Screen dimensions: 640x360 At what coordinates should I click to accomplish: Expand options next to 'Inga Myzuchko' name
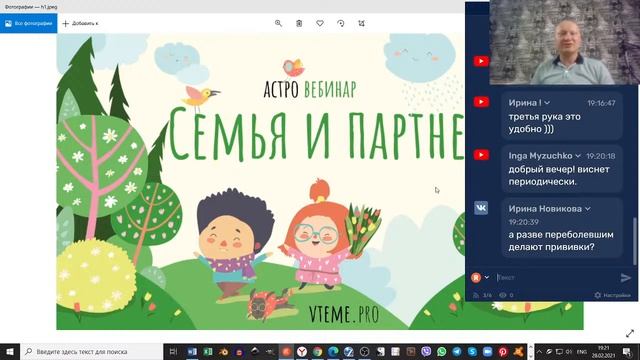coord(578,156)
